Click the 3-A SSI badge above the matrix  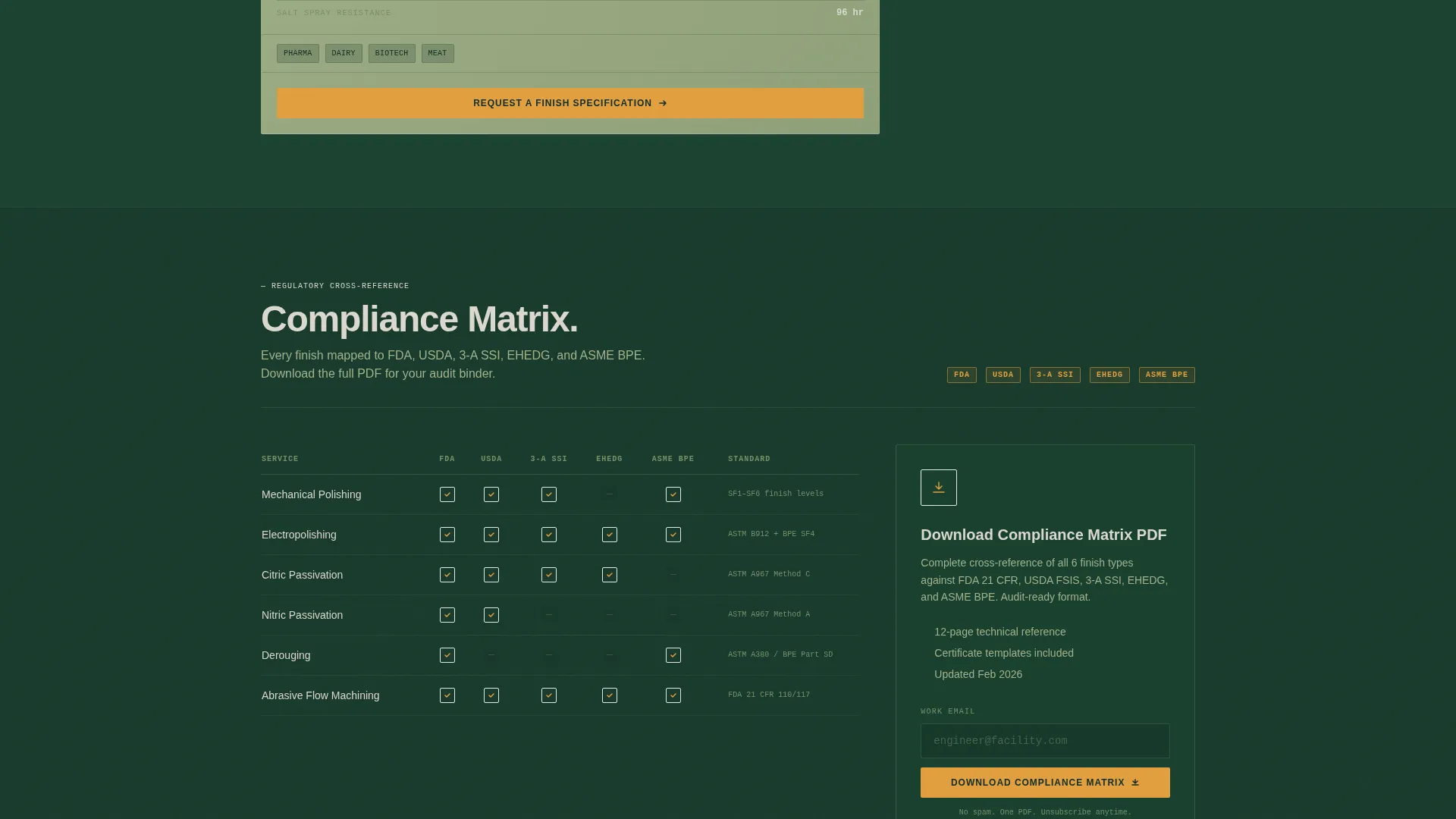pos(1055,375)
